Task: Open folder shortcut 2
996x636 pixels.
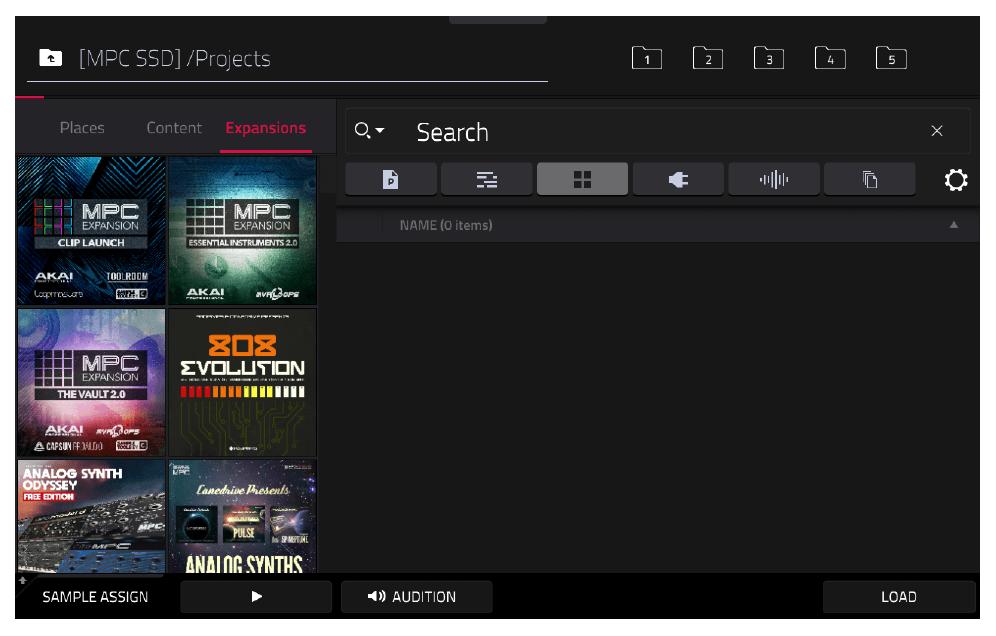Action: point(708,58)
